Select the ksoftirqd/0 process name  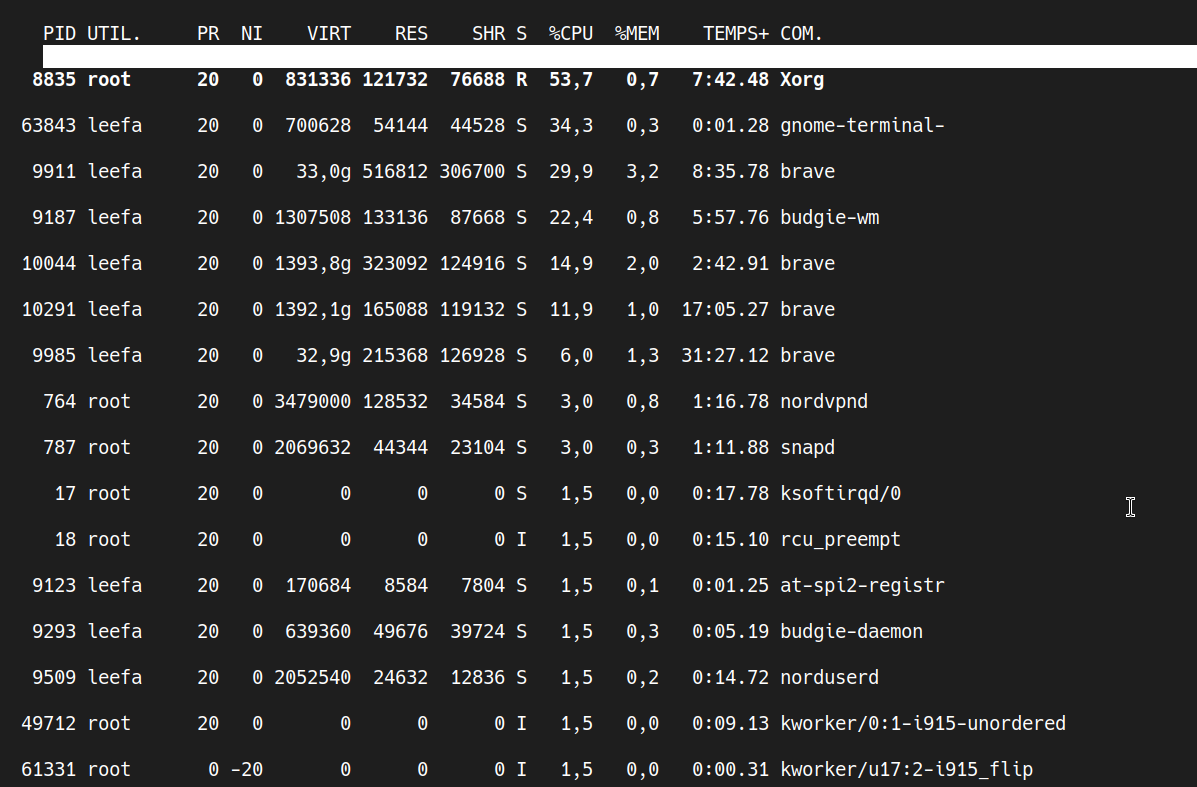[x=840, y=494]
